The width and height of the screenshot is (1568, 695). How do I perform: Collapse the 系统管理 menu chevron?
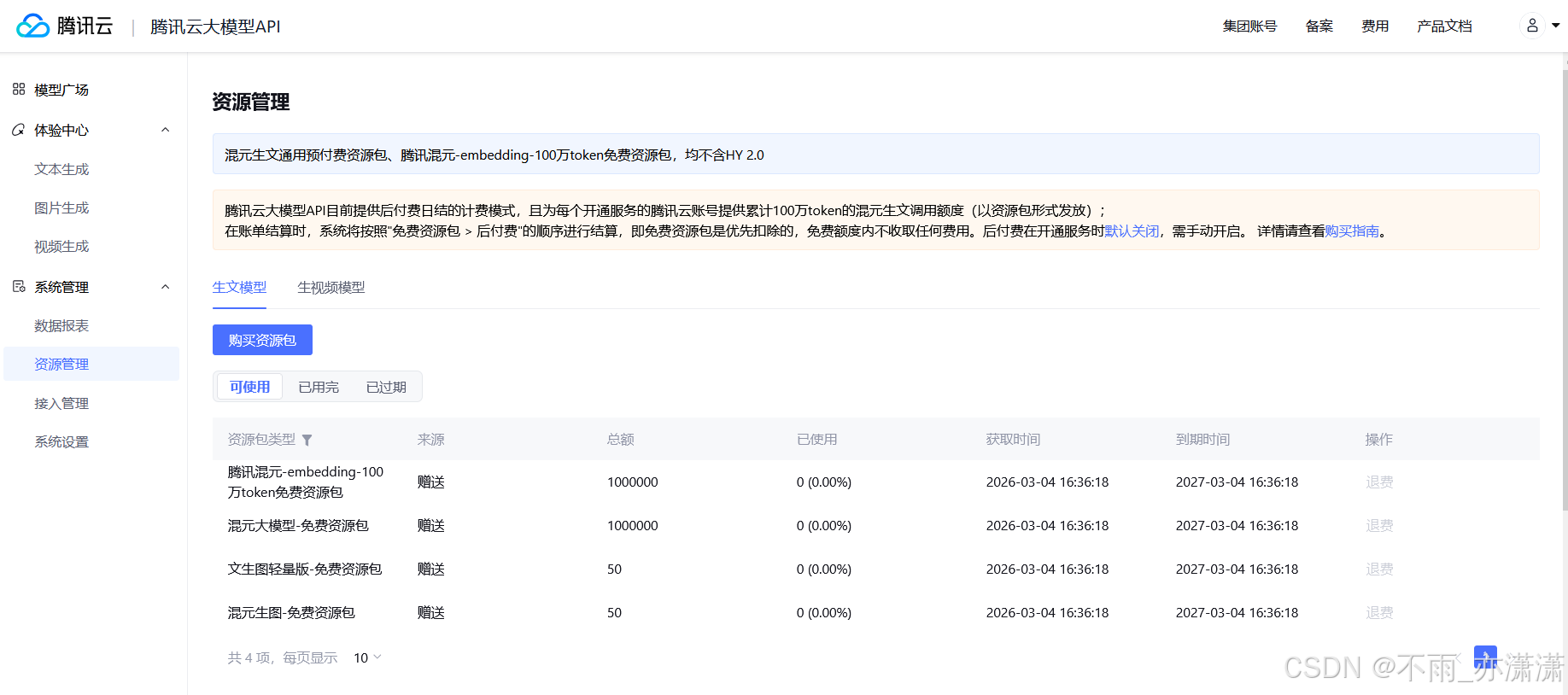pos(166,287)
